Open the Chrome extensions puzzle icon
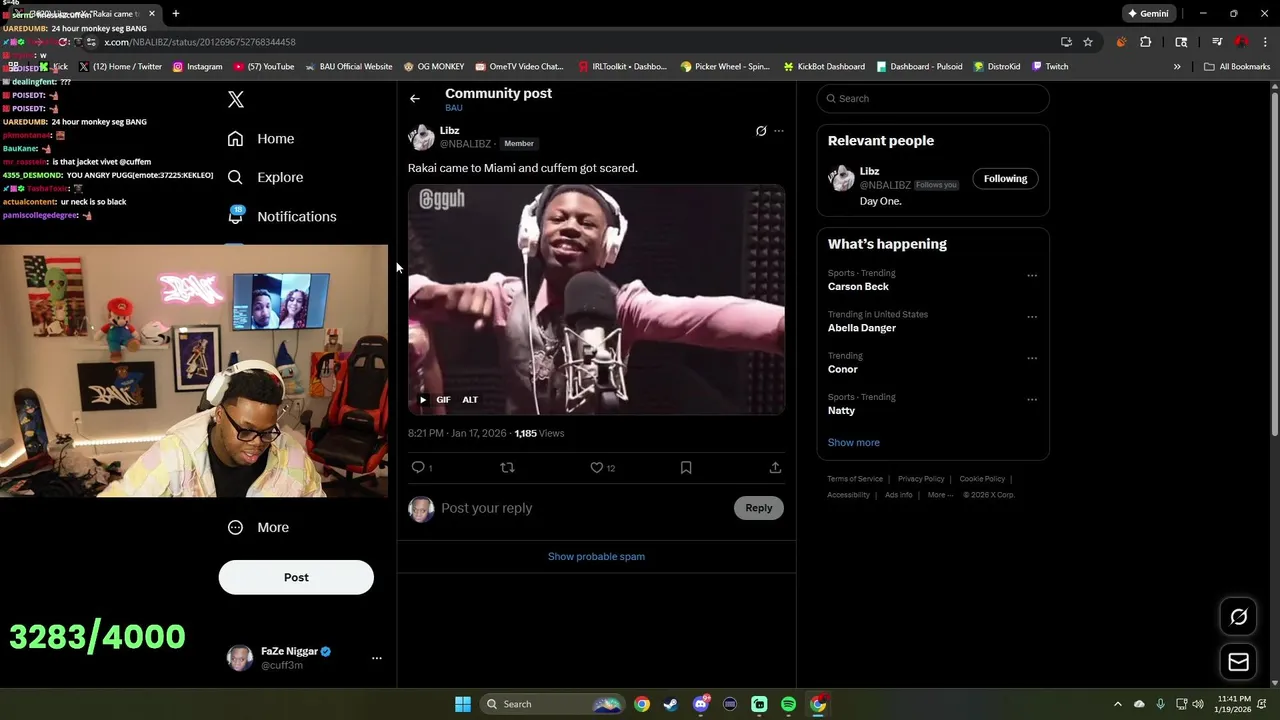The image size is (1280, 720). tap(1146, 42)
